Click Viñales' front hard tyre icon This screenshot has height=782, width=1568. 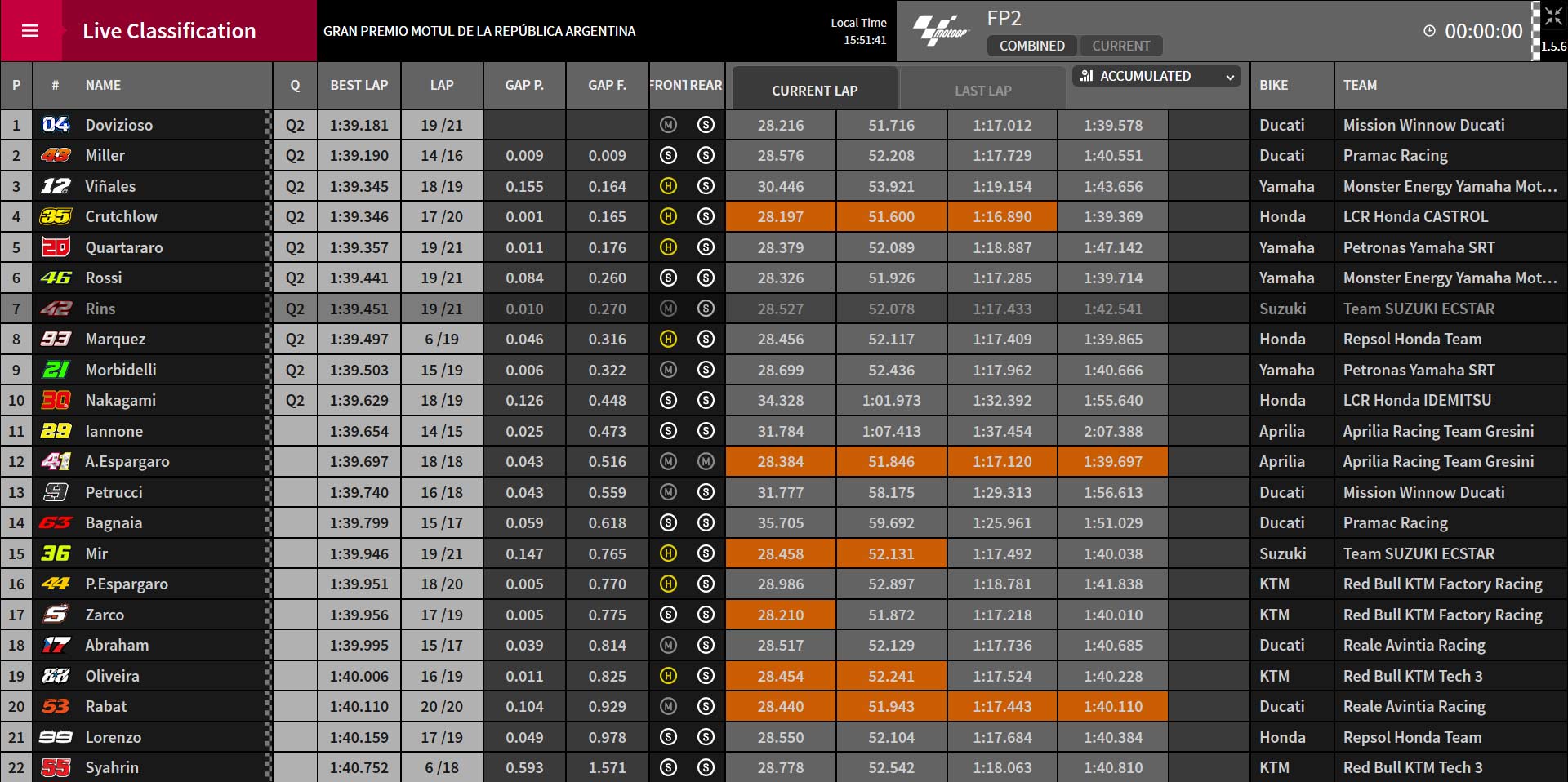coord(668,186)
